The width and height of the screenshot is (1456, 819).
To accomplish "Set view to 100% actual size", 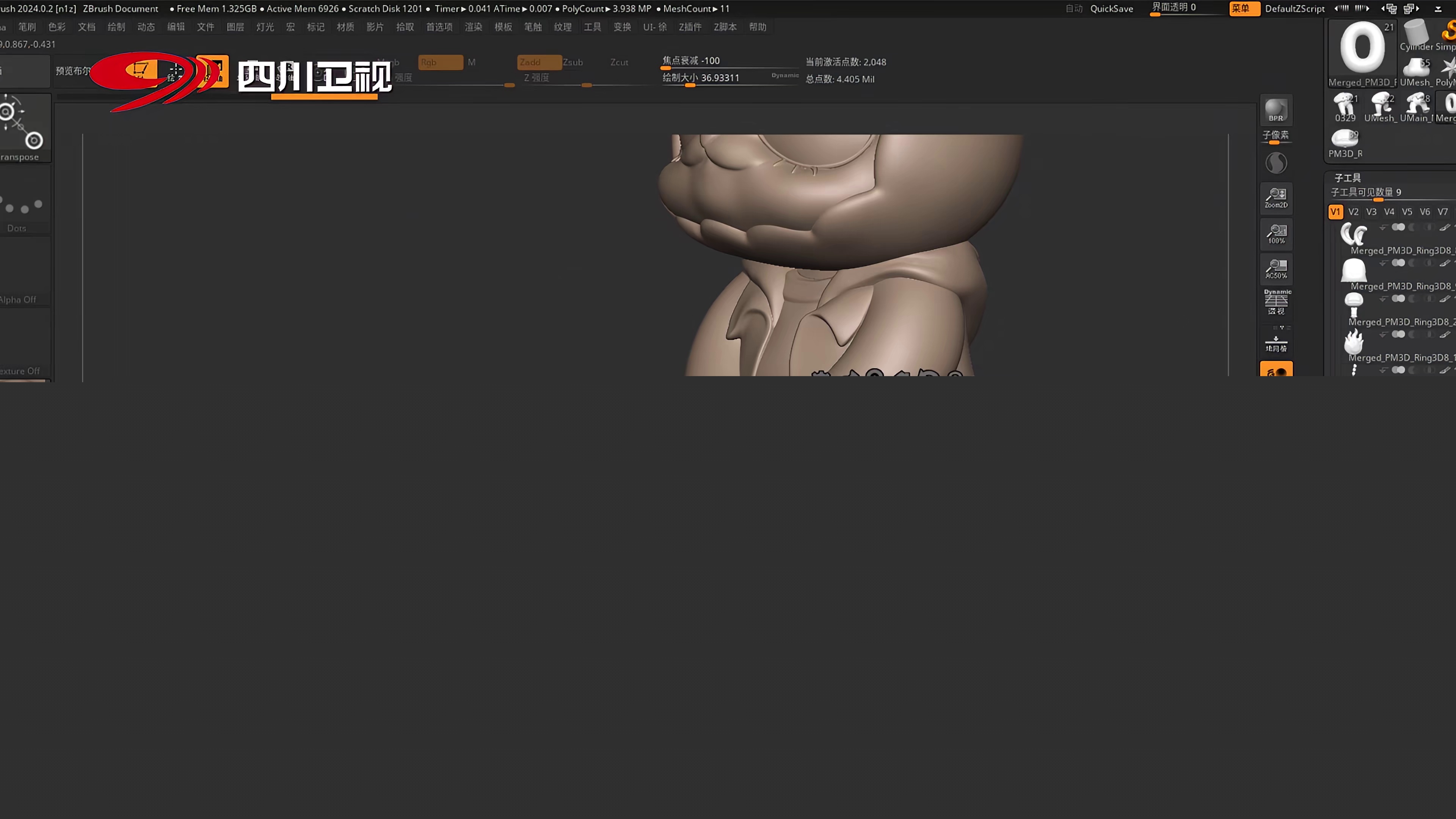I will 1276,234.
